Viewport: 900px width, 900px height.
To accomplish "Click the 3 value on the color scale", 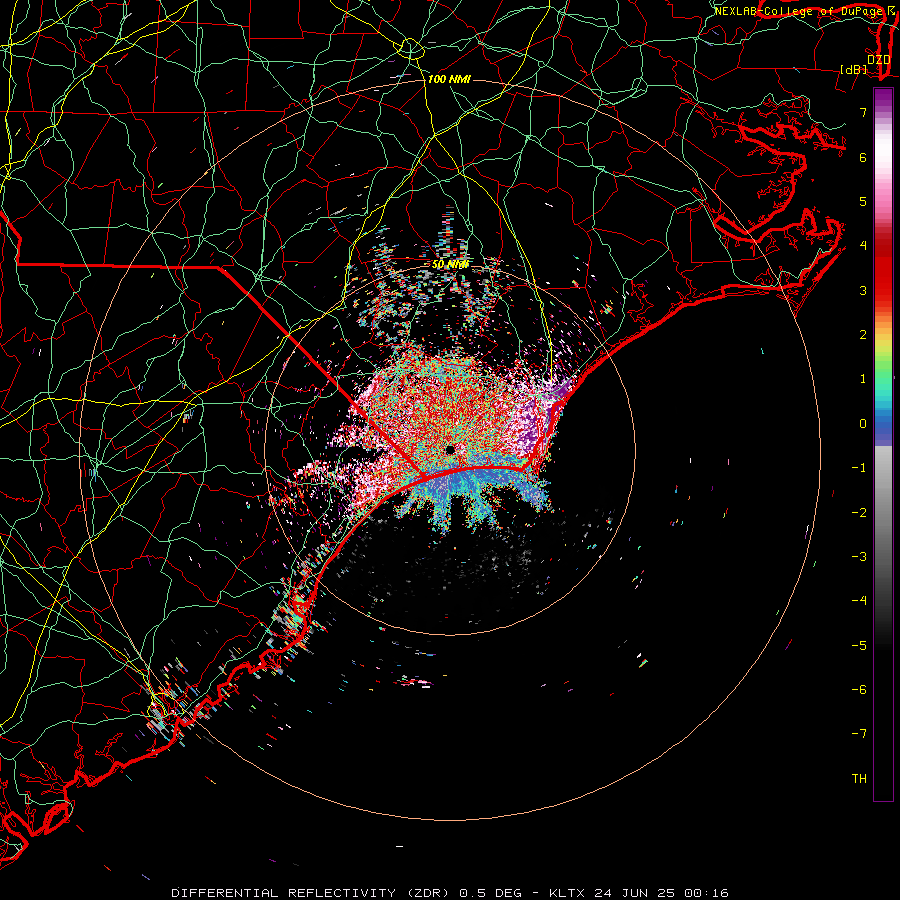I will pos(863,290).
